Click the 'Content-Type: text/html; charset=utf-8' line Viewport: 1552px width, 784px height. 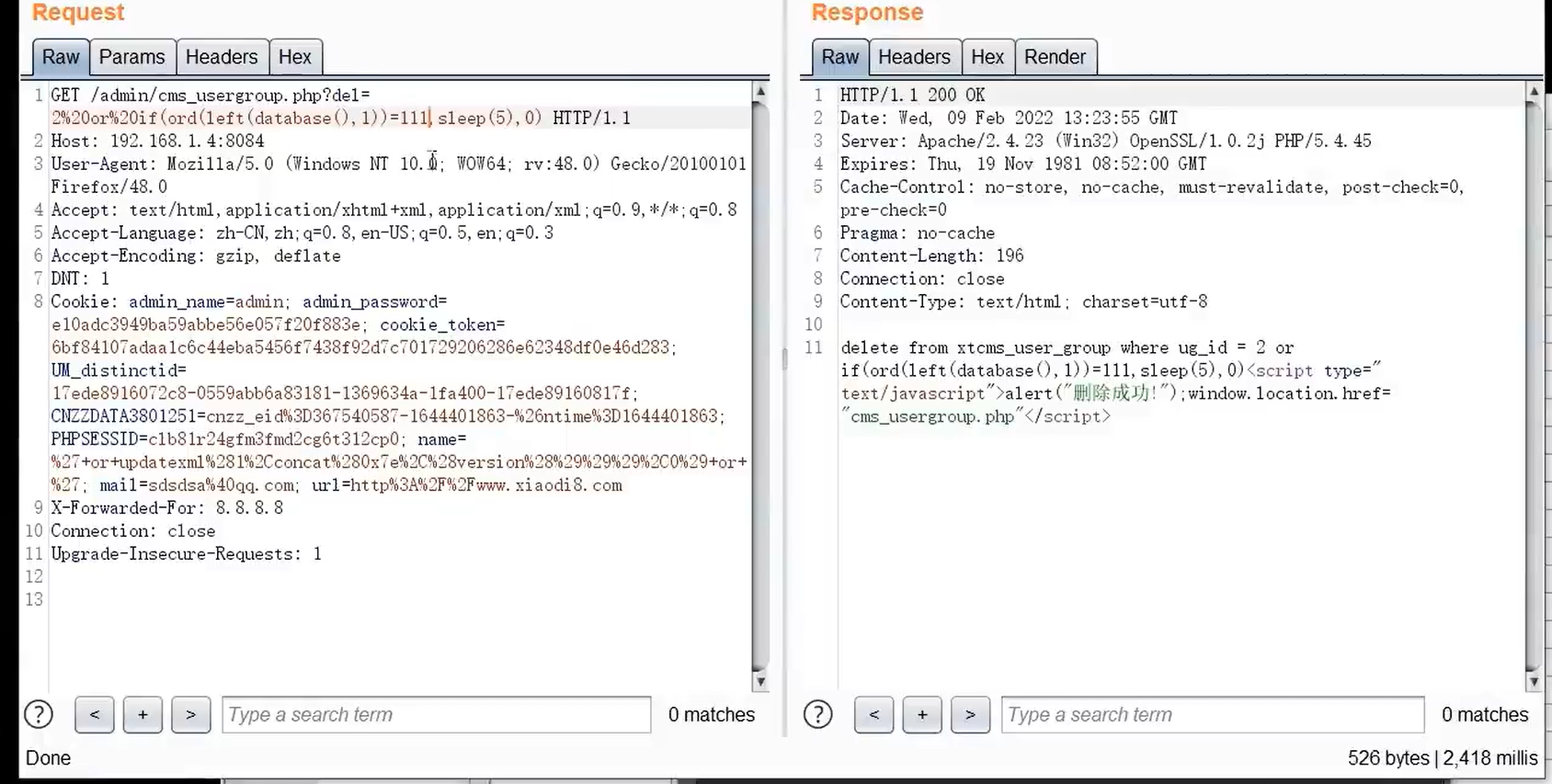pyautogui.click(x=1023, y=301)
